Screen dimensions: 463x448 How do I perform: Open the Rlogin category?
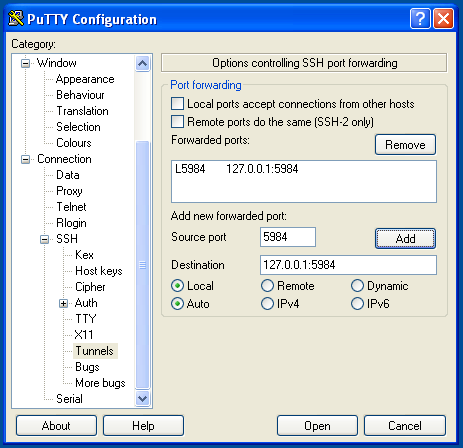[x=71, y=223]
